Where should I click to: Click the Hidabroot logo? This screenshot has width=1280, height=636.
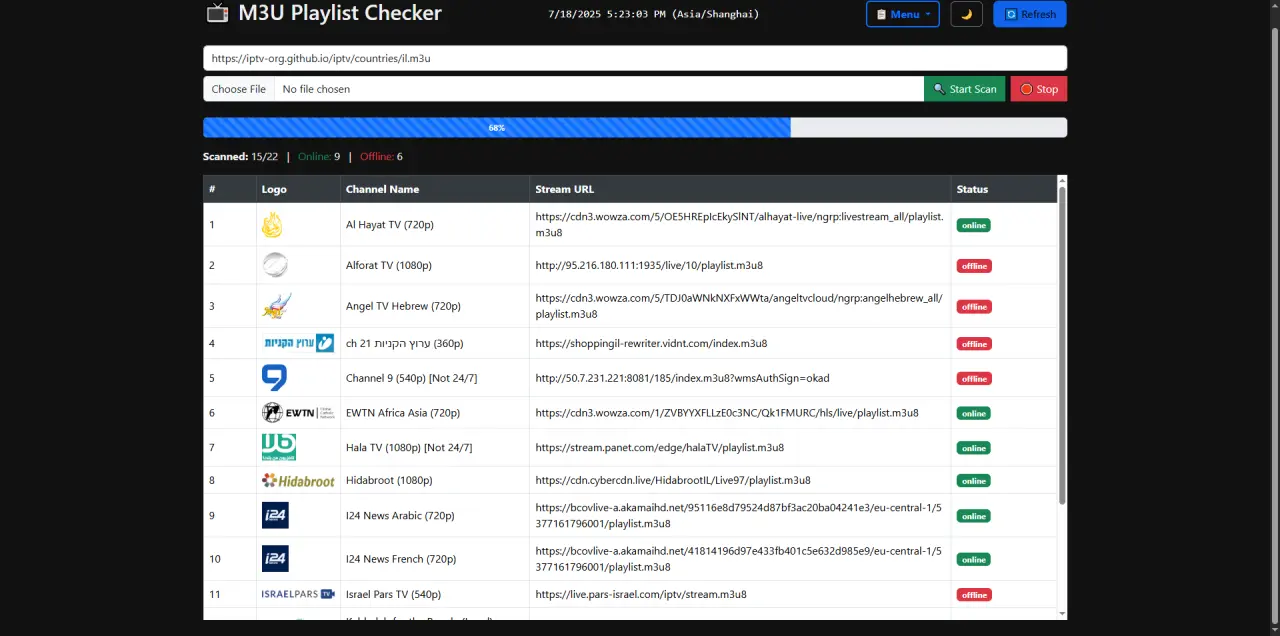pyautogui.click(x=298, y=480)
